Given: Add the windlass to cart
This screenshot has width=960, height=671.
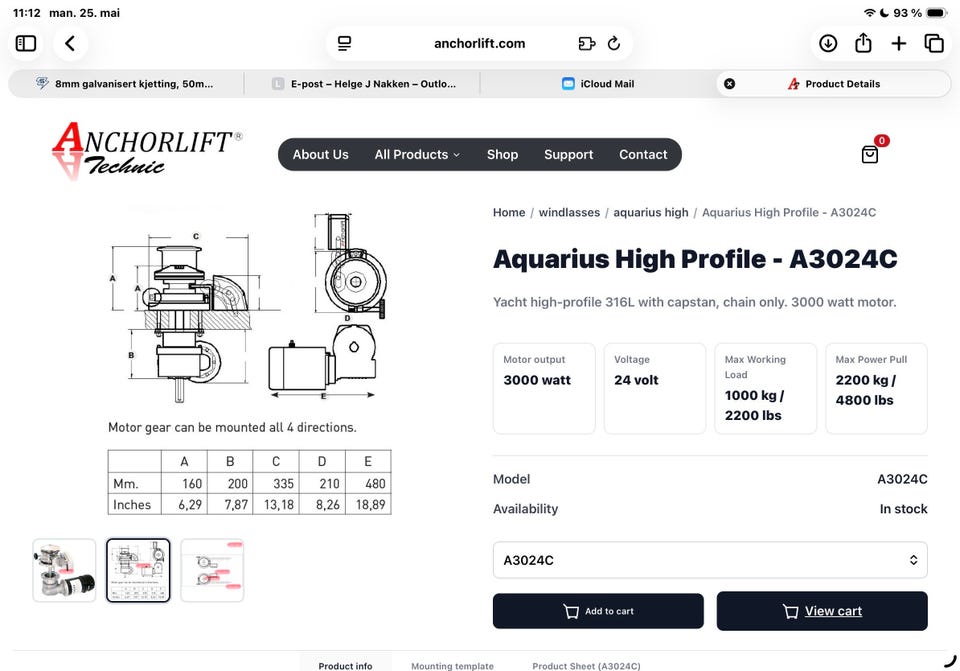Looking at the screenshot, I should [x=598, y=611].
